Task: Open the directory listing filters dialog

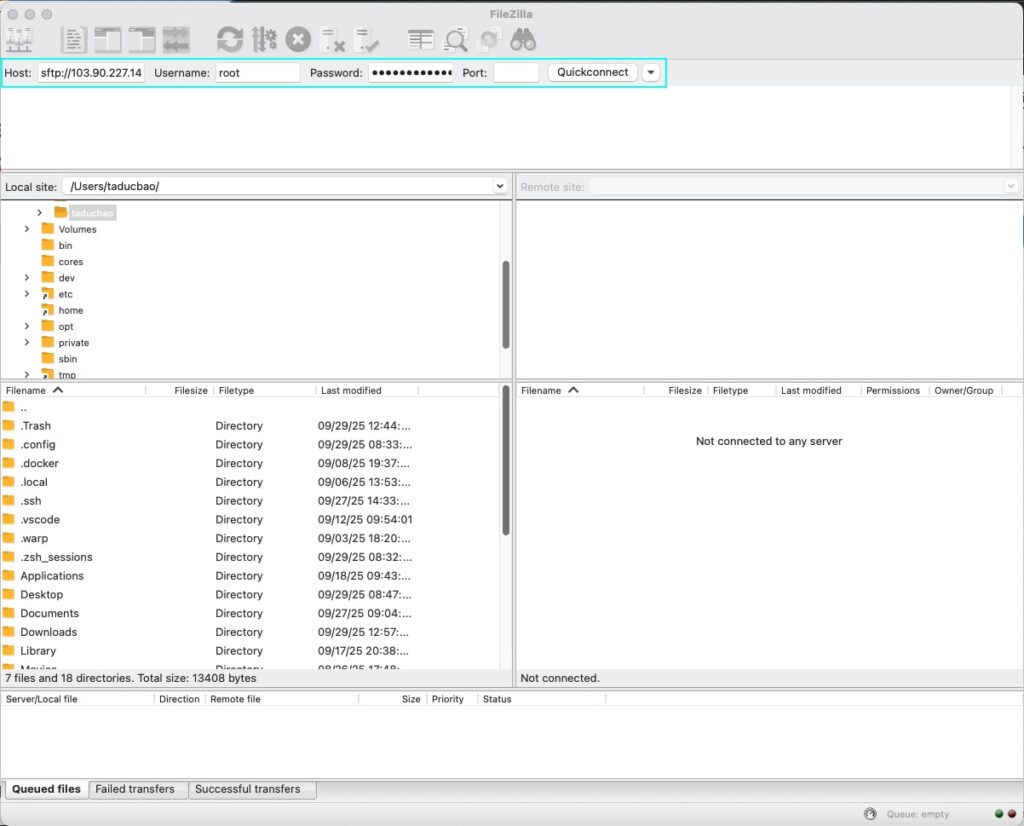Action: pyautogui.click(x=421, y=39)
